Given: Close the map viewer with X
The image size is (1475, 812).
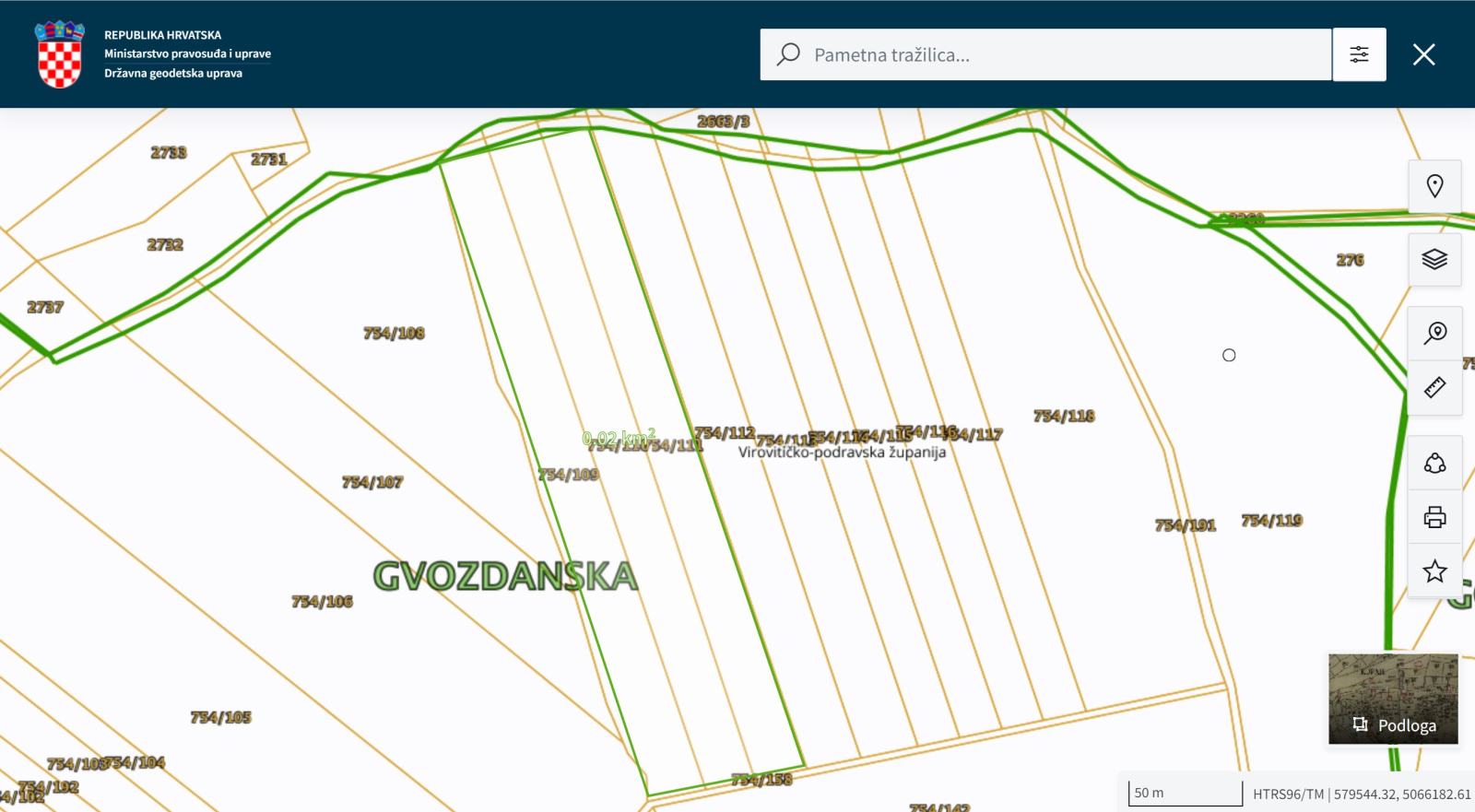Looking at the screenshot, I should coord(1423,54).
